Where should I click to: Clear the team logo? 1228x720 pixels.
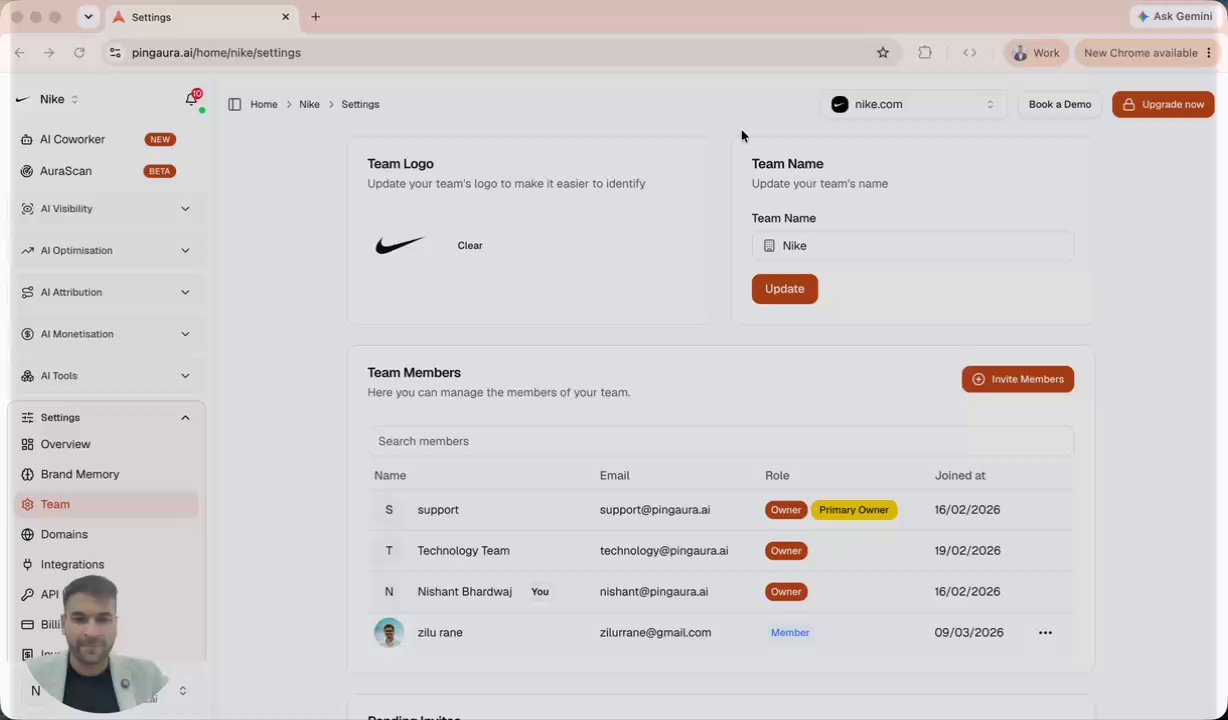(x=470, y=245)
